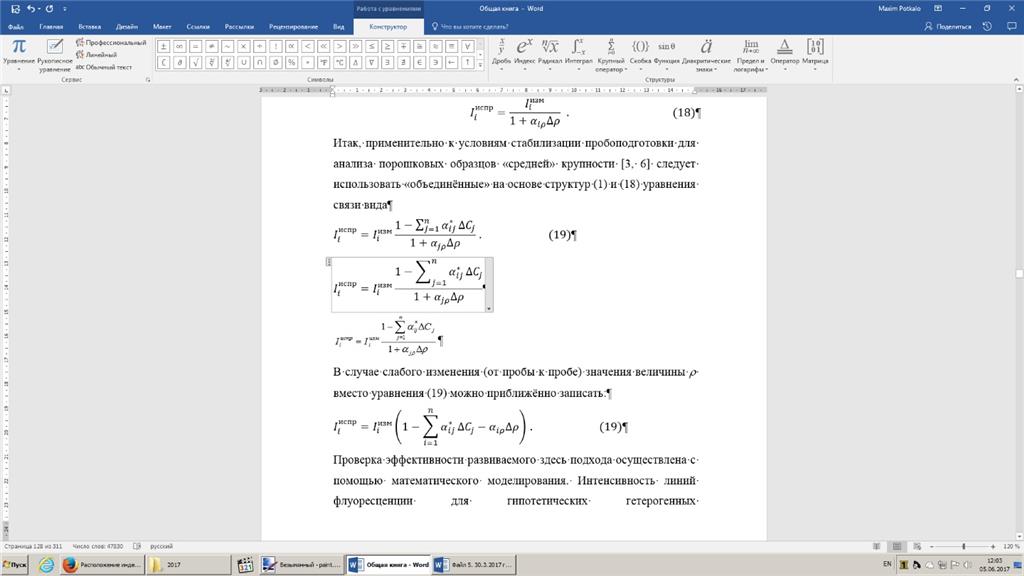
Task: Insert the less-than-or-equal symbol
Action: click(x=371, y=46)
